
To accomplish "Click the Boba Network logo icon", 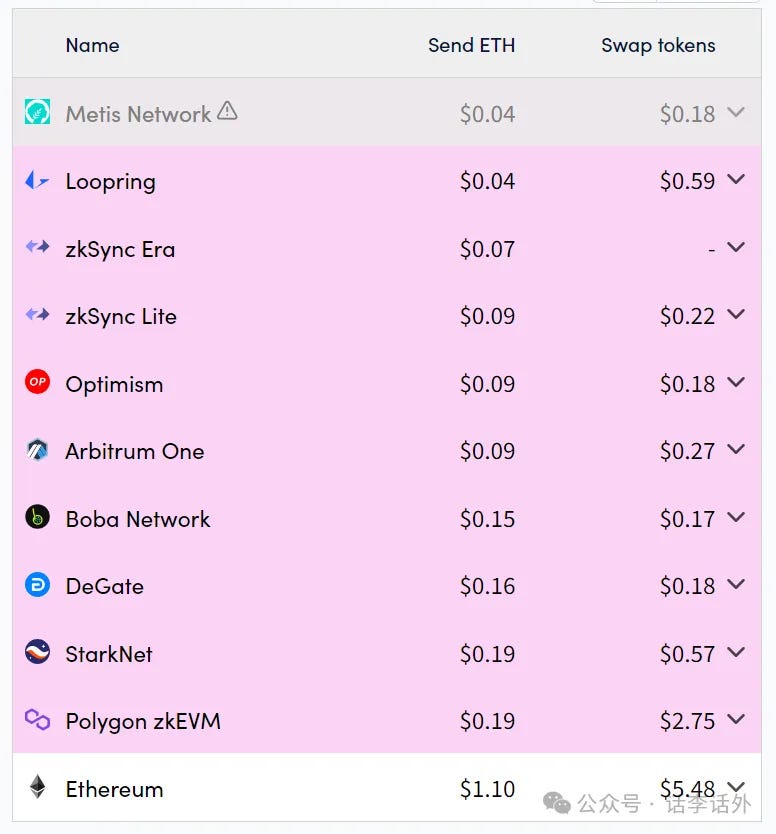I will [37, 518].
